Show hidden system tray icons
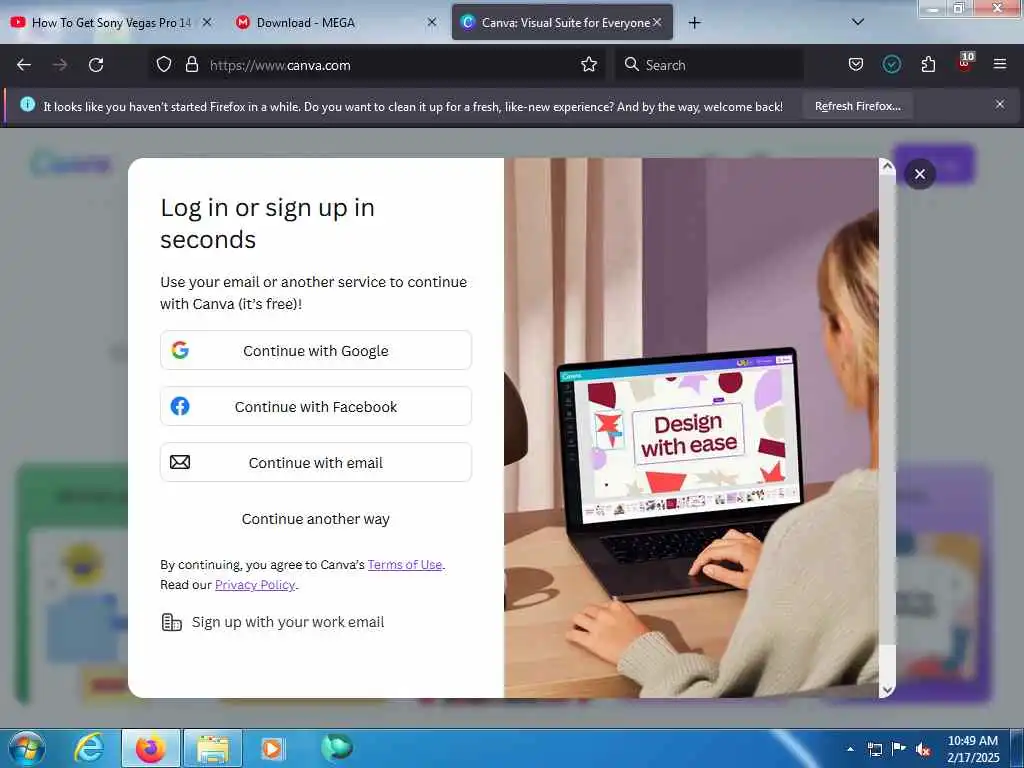1024x768 pixels. point(850,749)
